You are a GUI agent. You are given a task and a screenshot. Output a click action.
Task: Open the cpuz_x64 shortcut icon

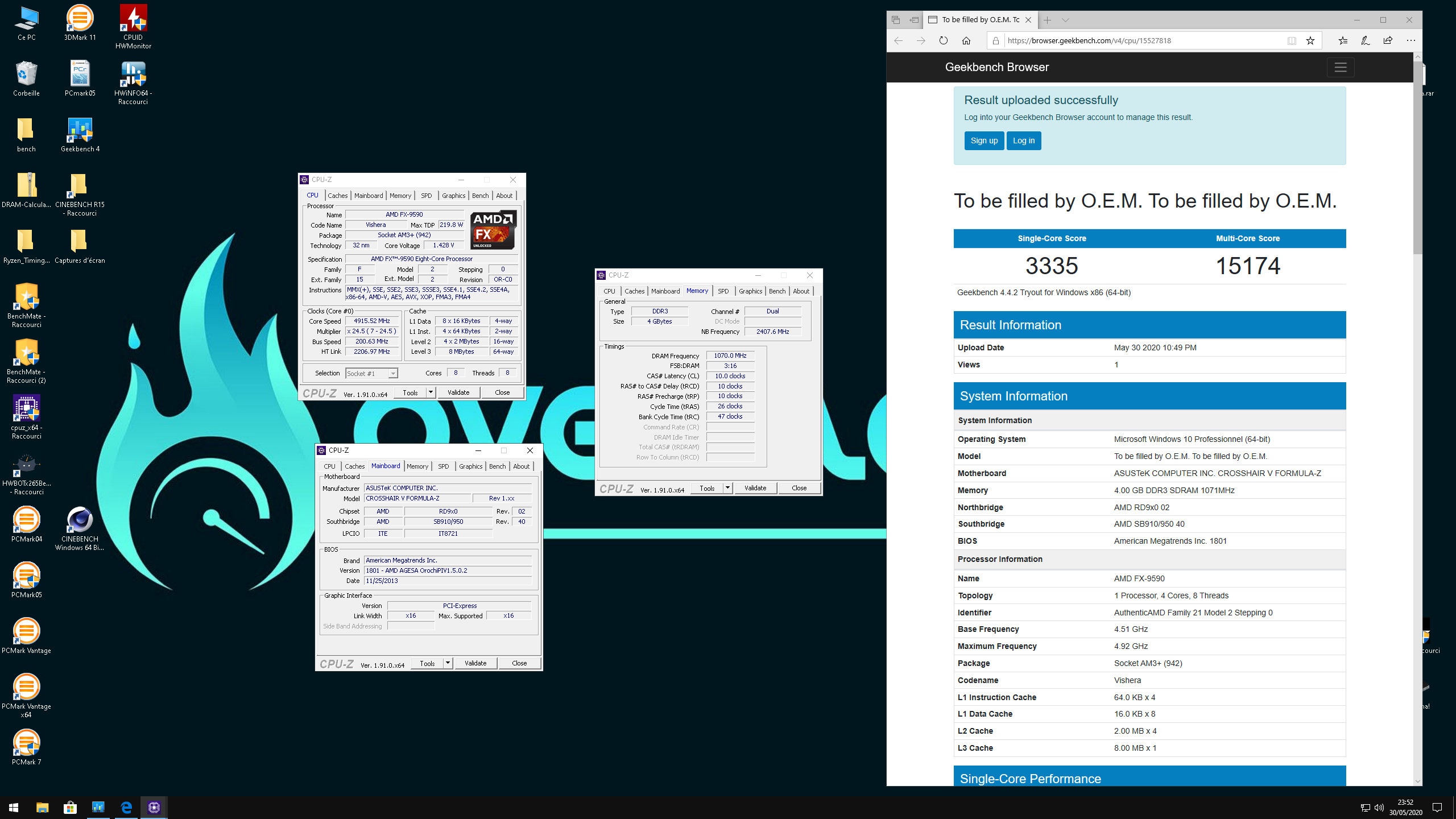26,417
